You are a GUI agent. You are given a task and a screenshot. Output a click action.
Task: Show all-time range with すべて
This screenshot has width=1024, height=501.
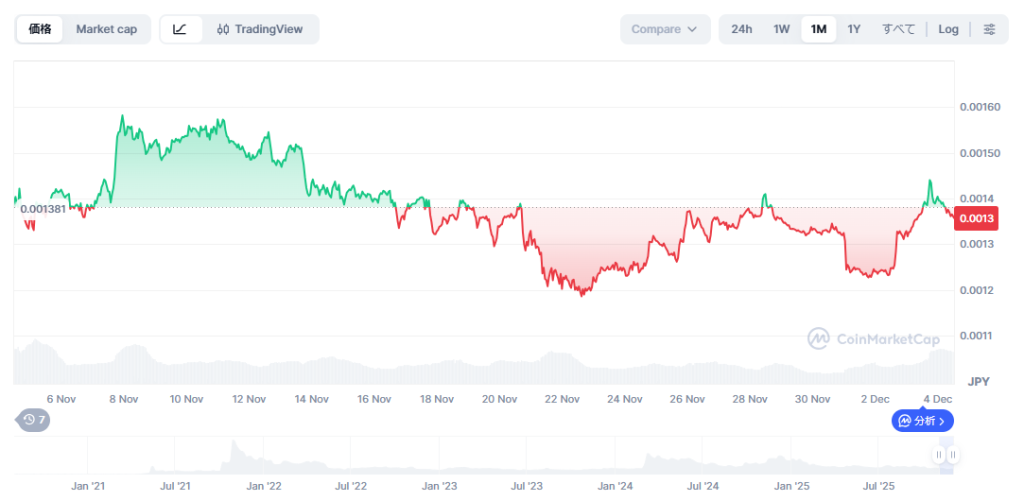click(x=898, y=29)
